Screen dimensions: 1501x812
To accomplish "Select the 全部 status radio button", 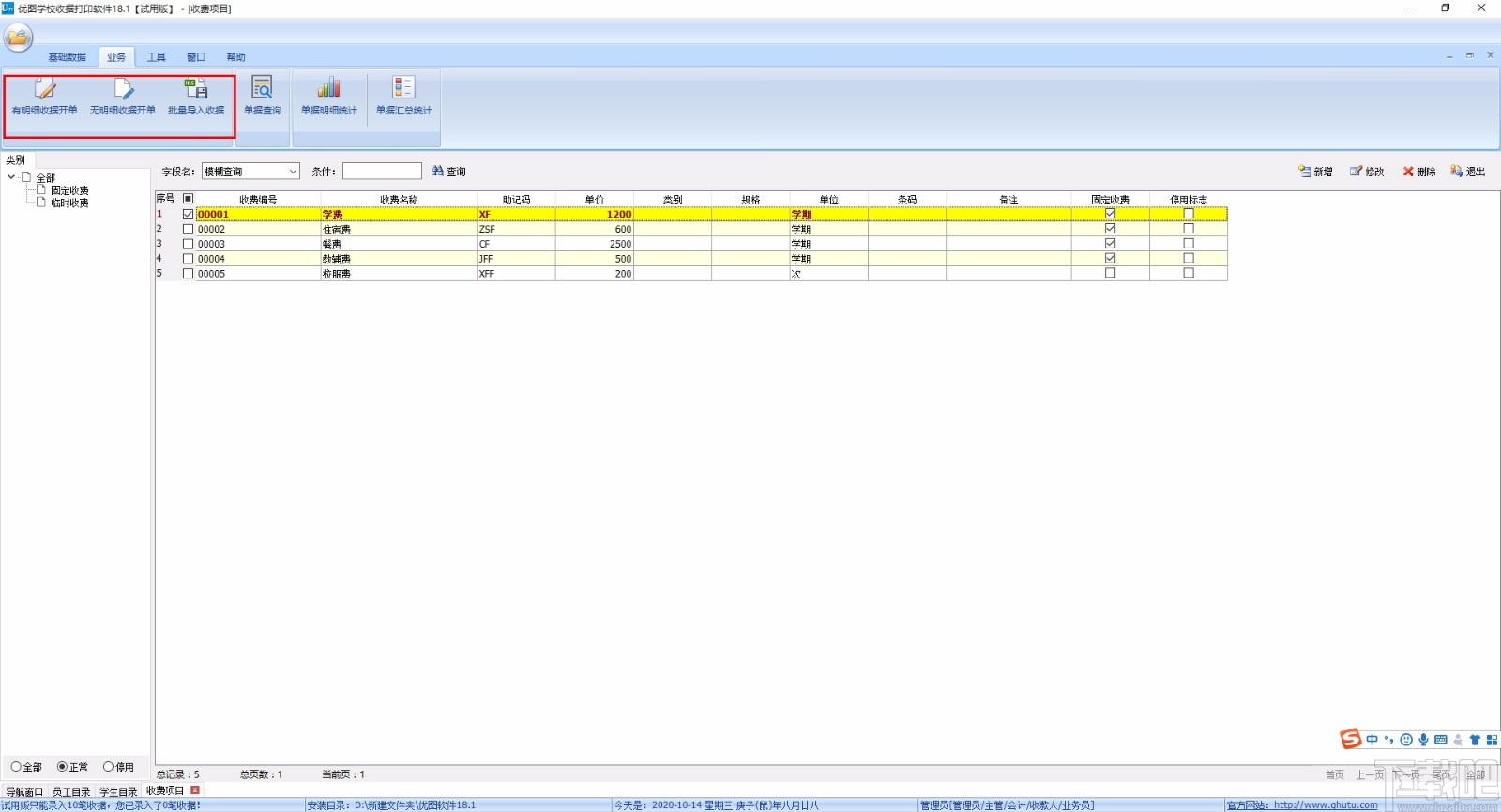I will [x=16, y=767].
